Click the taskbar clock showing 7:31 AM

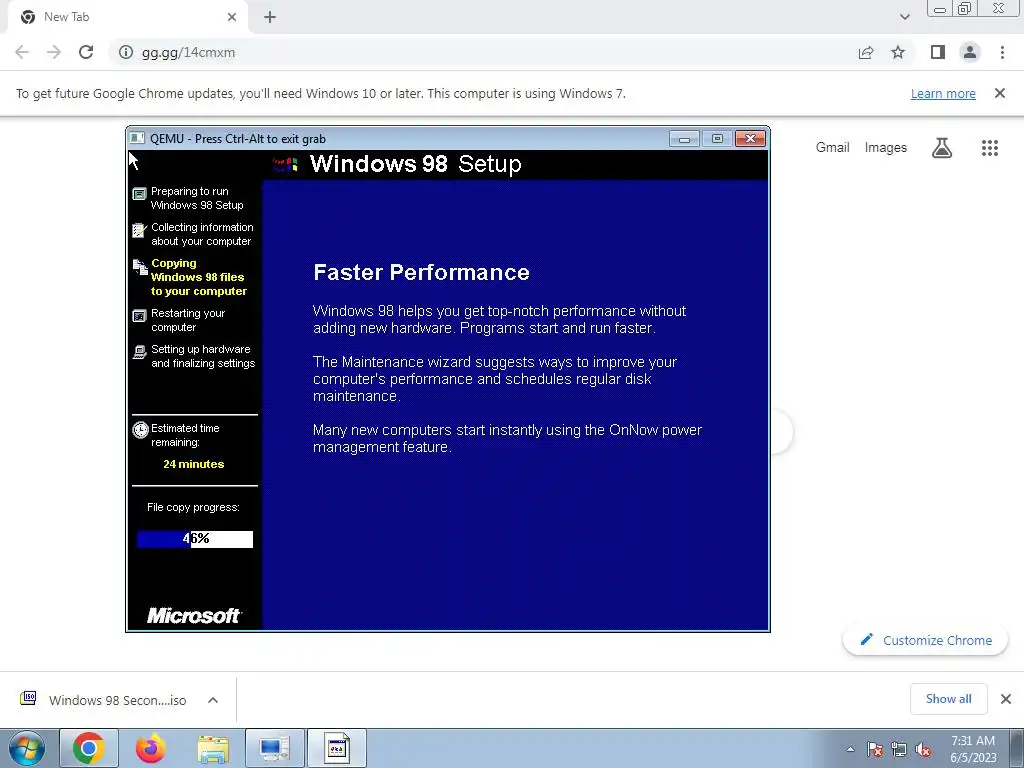[973, 749]
